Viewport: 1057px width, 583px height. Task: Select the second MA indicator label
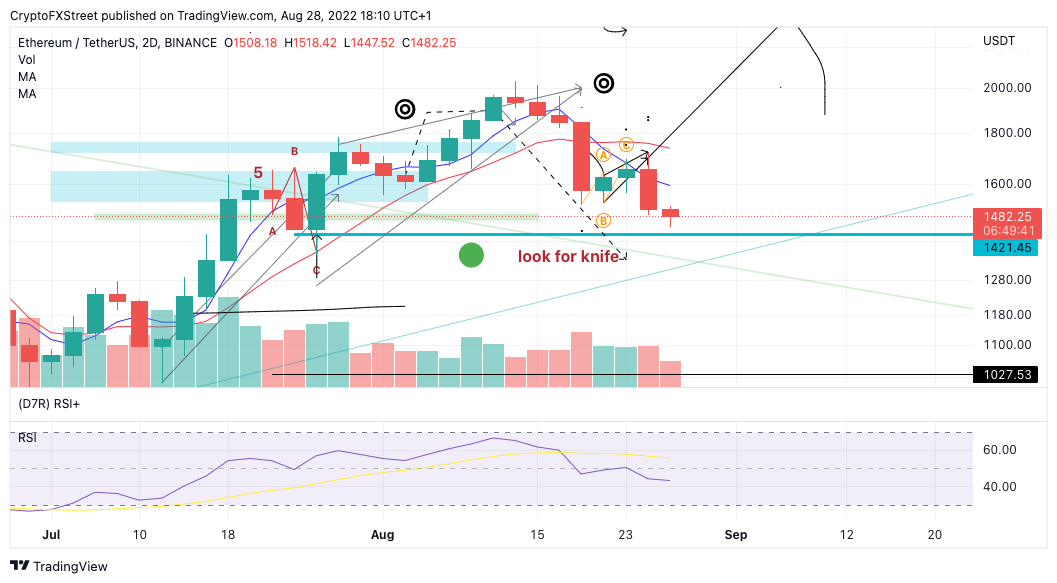[27, 94]
